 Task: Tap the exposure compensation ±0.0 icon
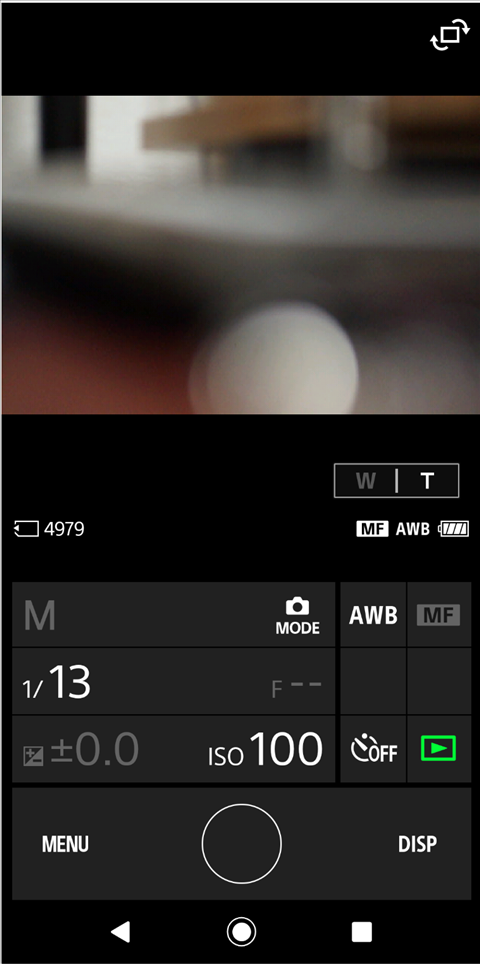[x=33, y=755]
